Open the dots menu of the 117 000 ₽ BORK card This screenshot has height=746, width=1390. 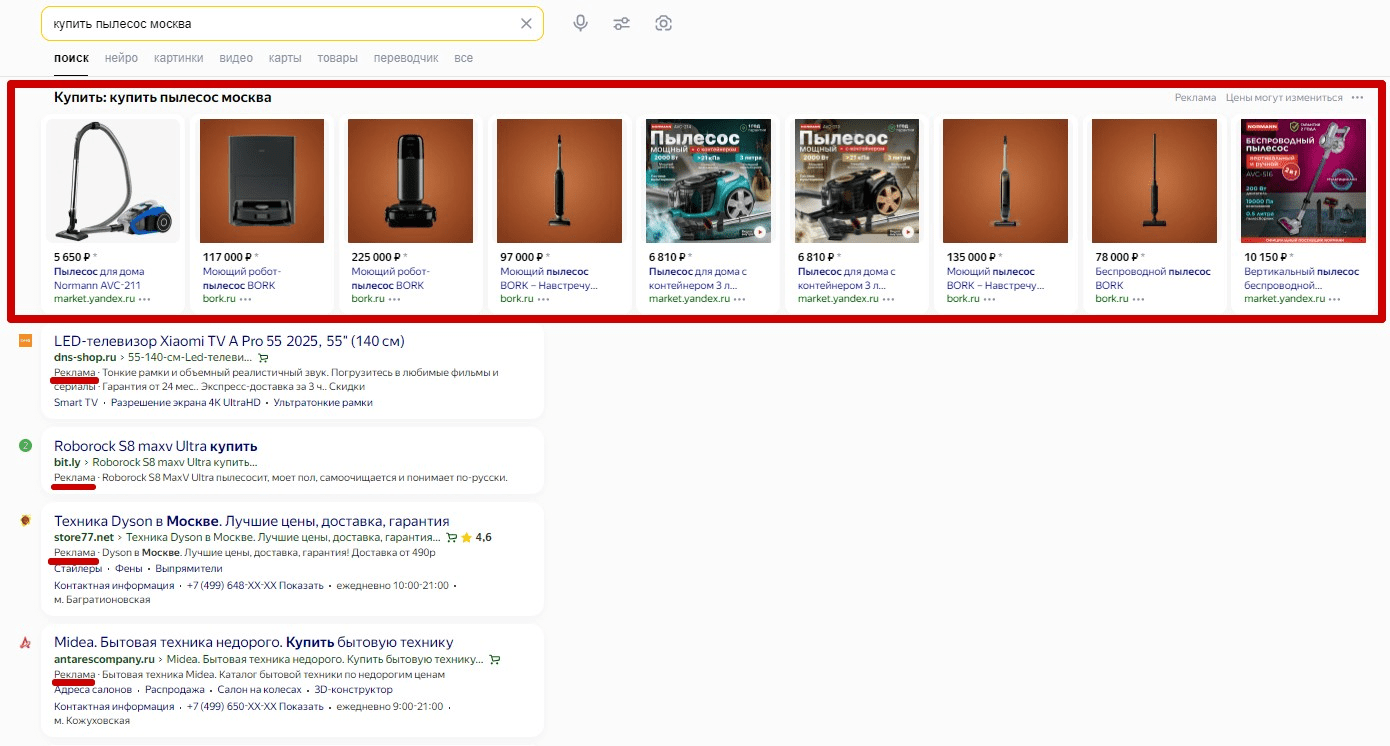tap(245, 299)
